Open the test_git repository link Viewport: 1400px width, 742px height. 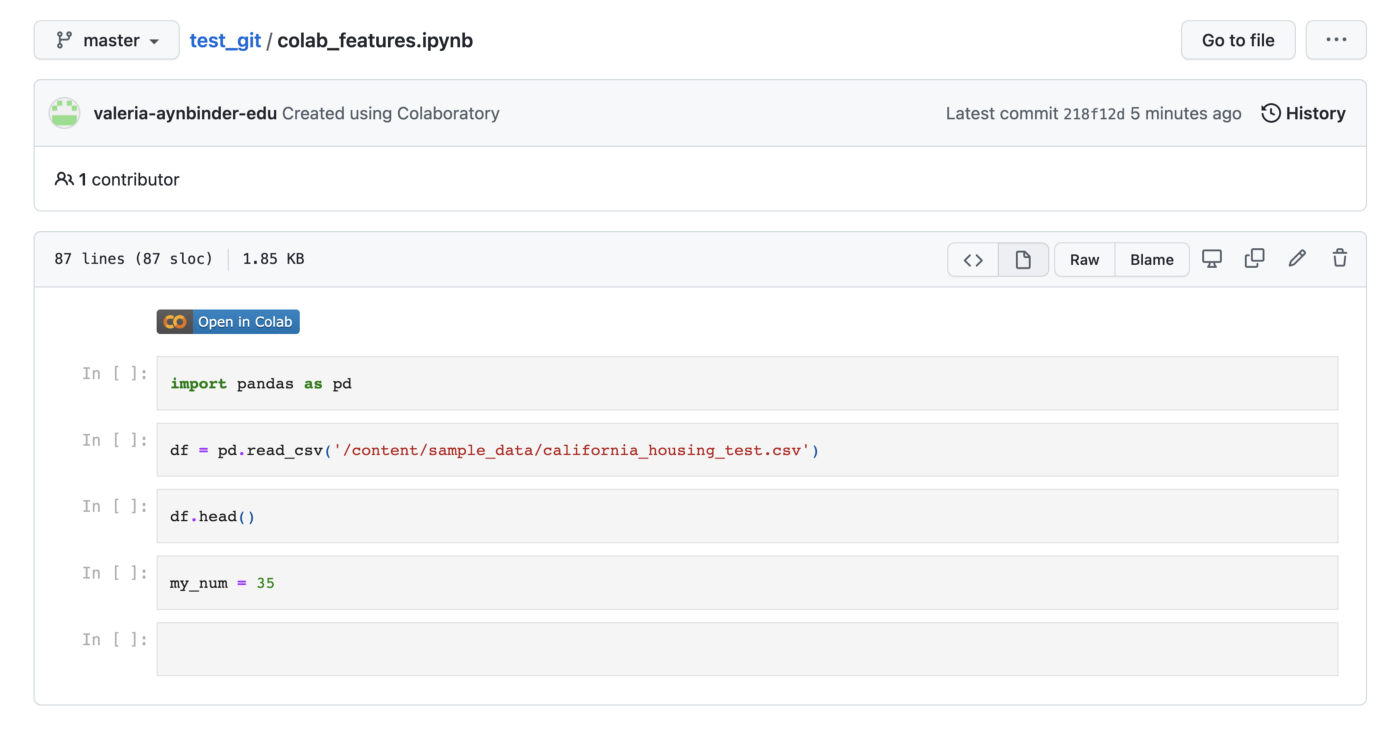tap(225, 40)
